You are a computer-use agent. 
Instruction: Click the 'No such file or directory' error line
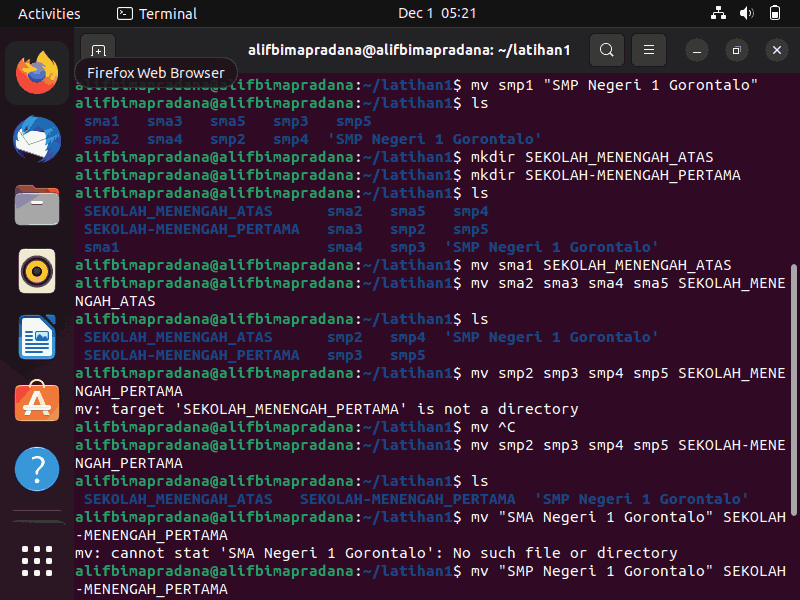click(x=376, y=553)
